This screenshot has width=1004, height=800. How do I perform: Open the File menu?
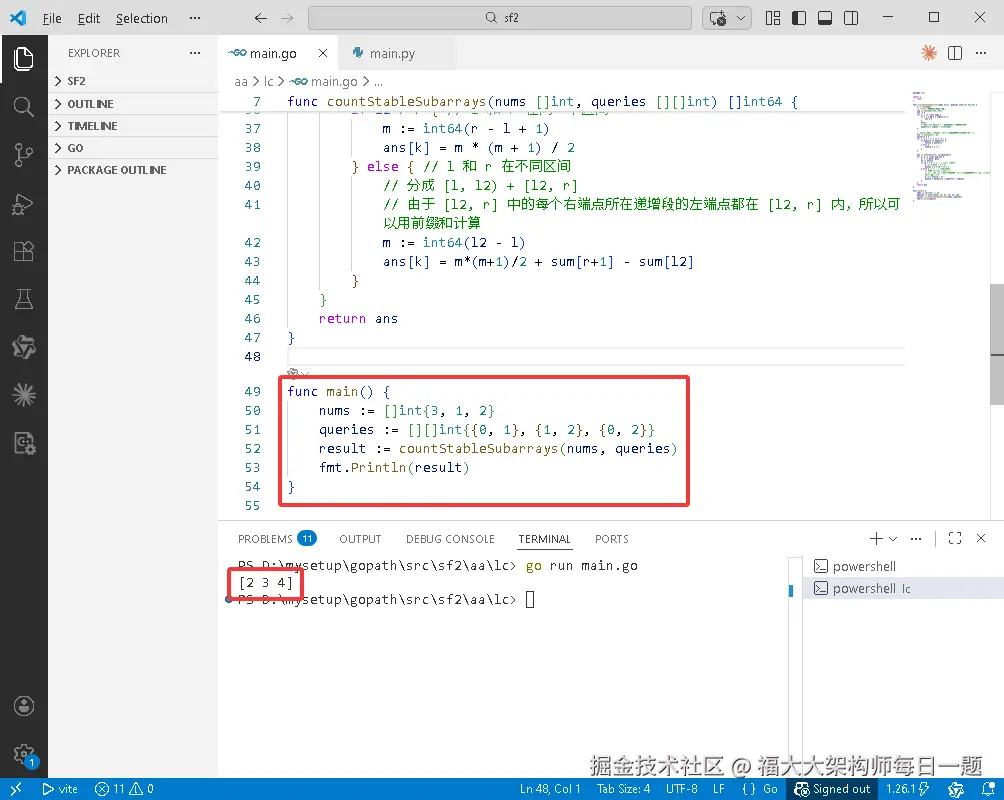click(52, 19)
